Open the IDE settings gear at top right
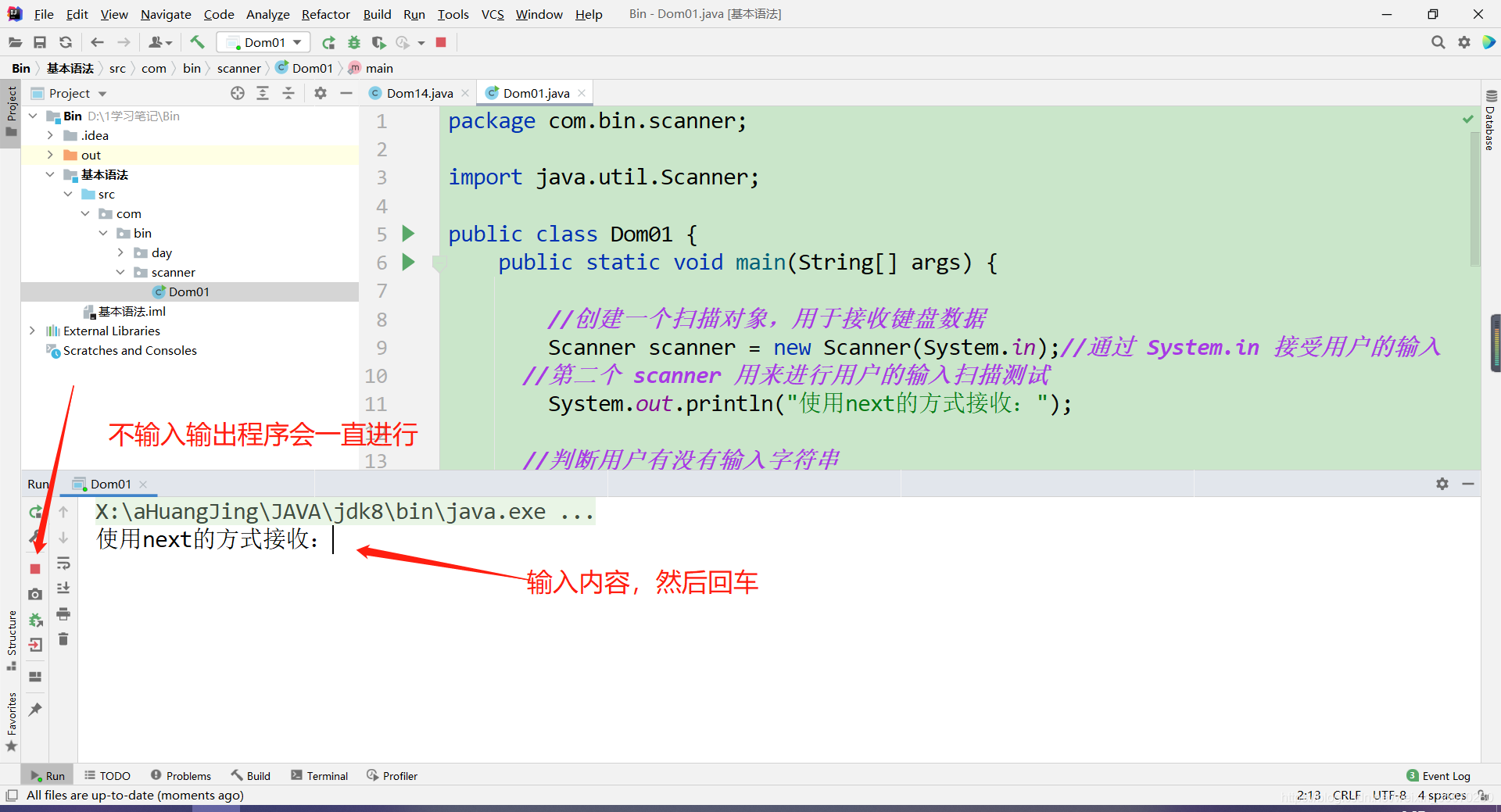 click(x=1464, y=42)
